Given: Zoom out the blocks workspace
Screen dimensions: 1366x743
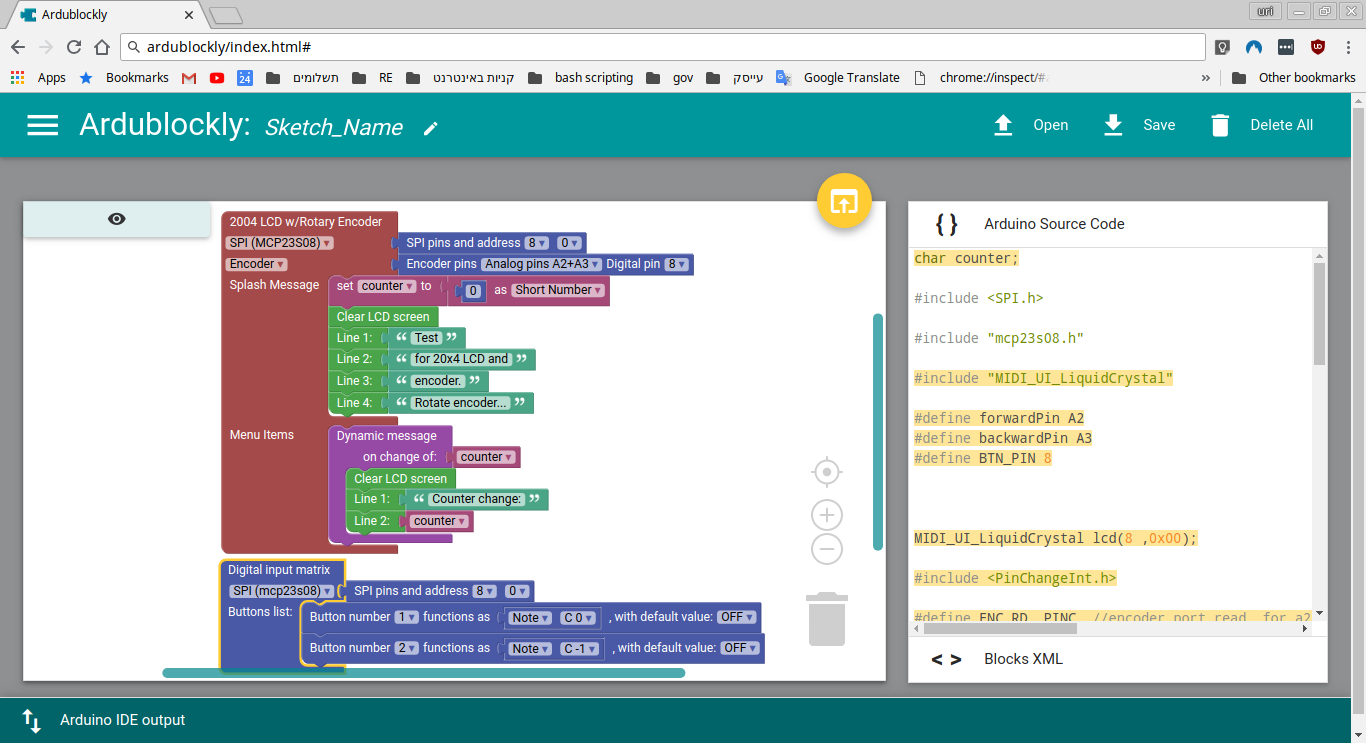Looking at the screenshot, I should (826, 549).
